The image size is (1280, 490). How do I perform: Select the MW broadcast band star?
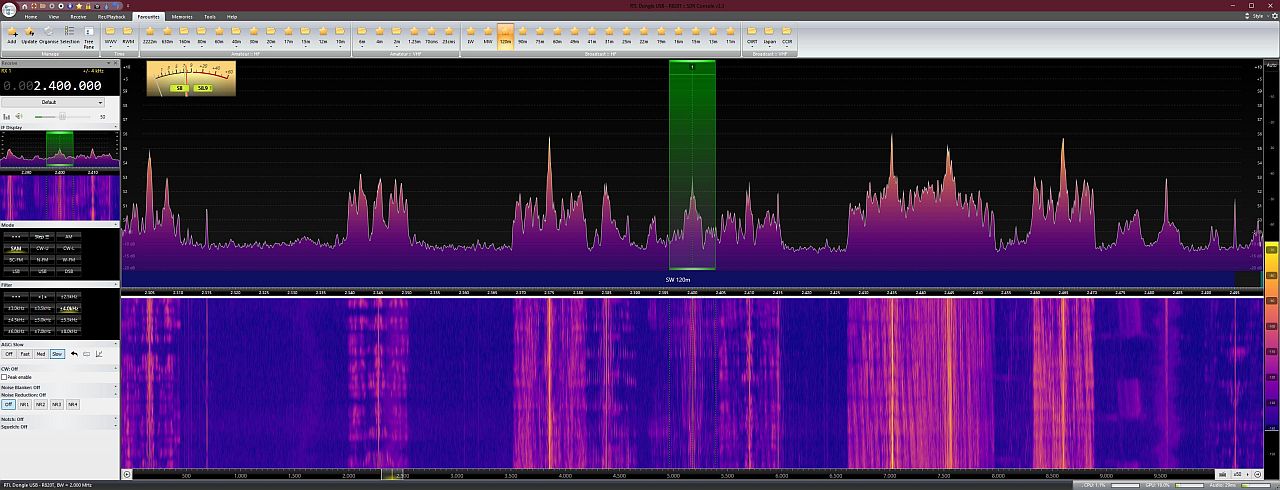click(x=487, y=34)
